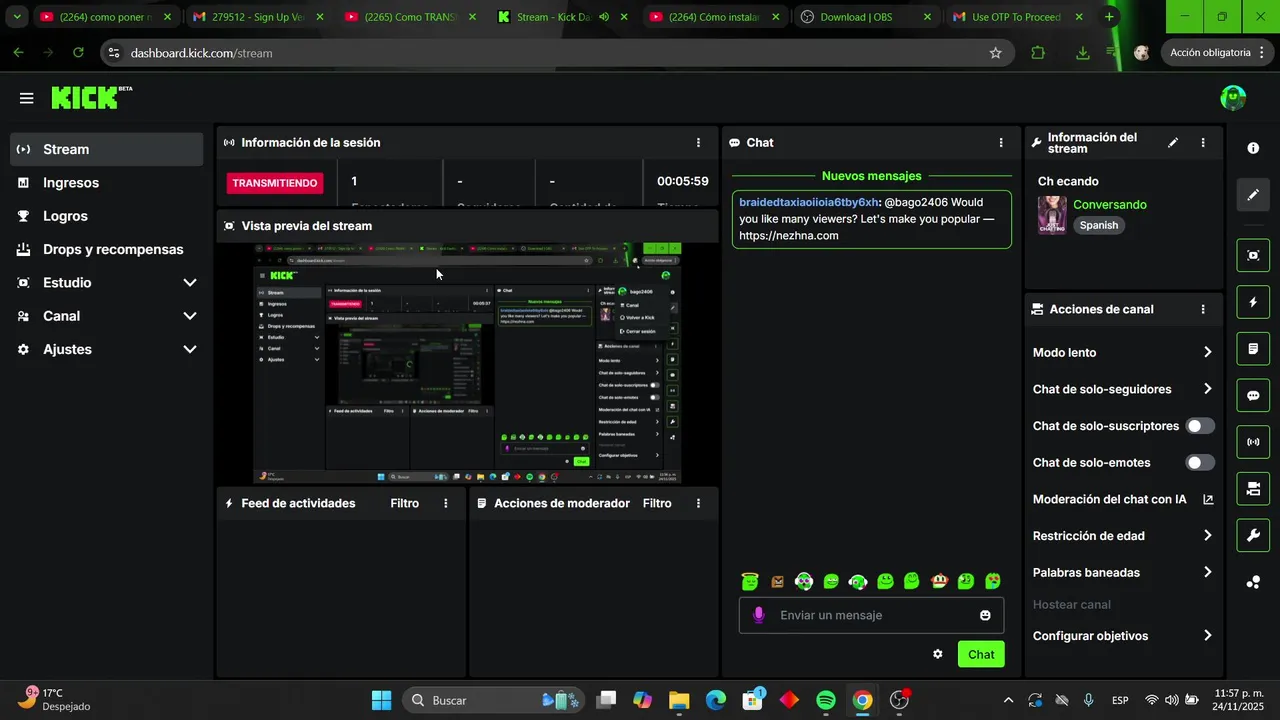Viewport: 1280px width, 720px height.
Task: Toggle the stream preview widget icon in right toolbar
Action: pyautogui.click(x=1253, y=255)
